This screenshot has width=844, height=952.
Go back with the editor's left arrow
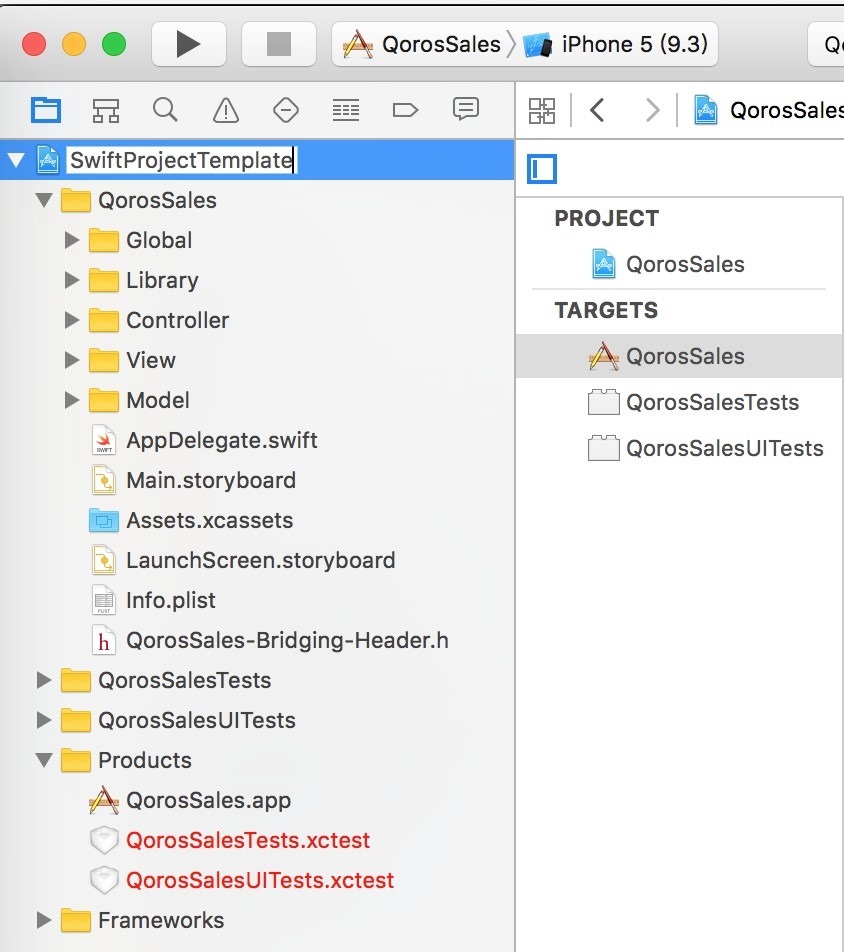[x=598, y=109]
